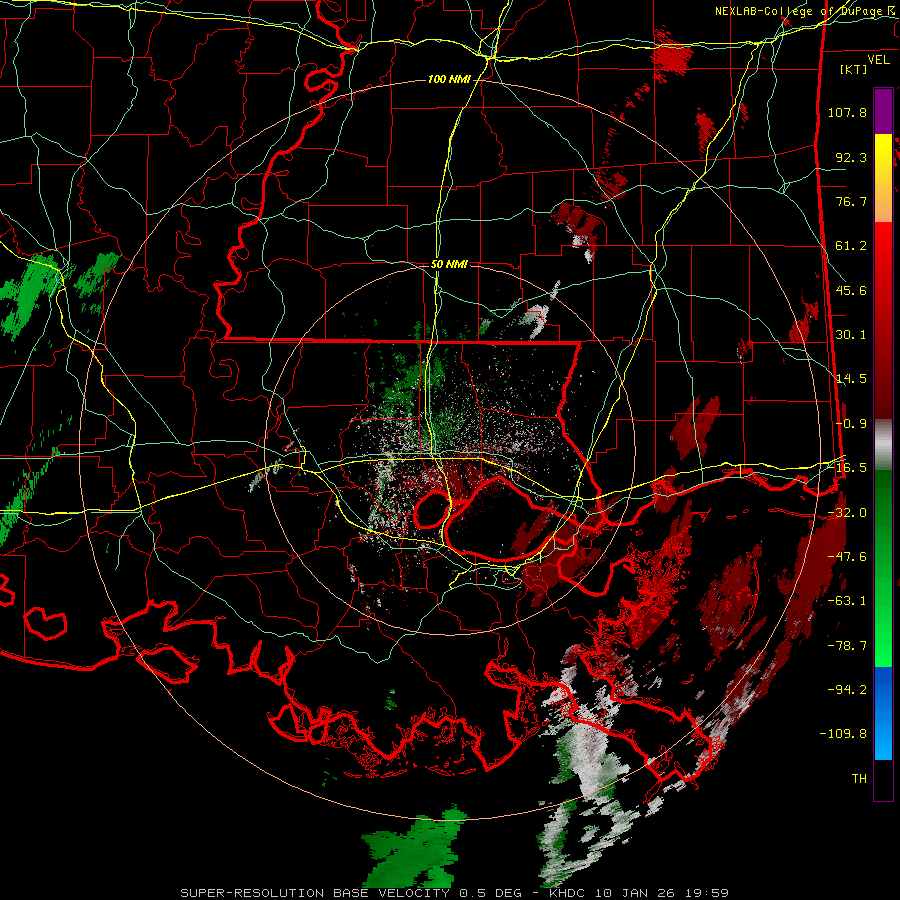Click the -47.6 legend value

point(847,557)
